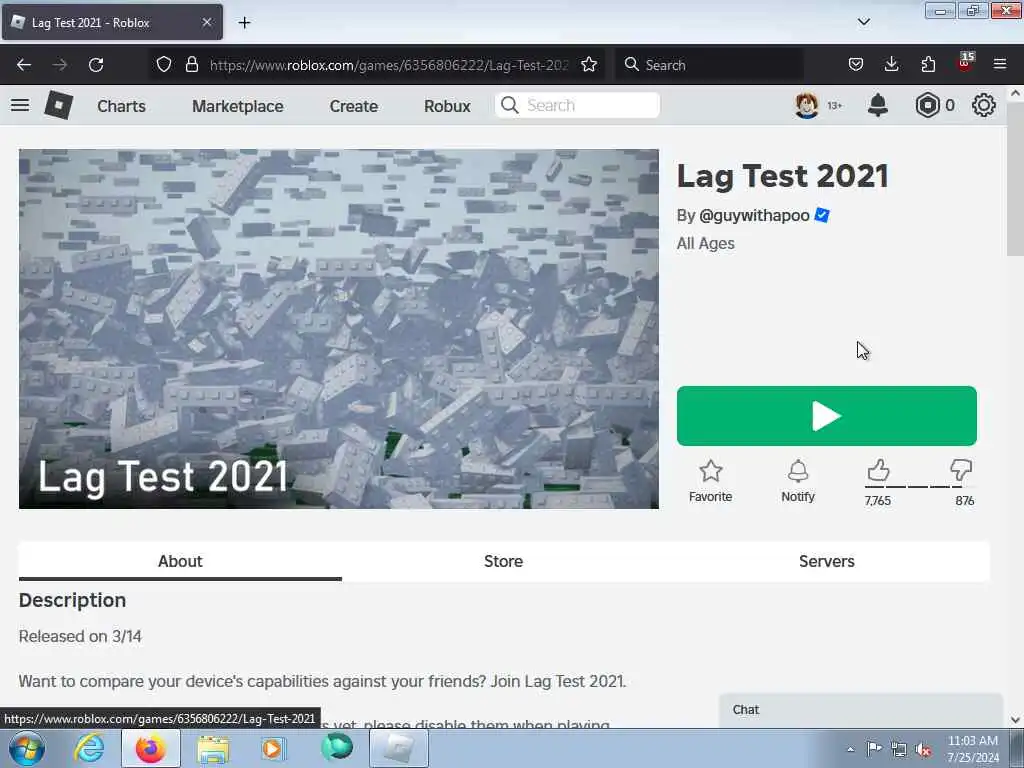
Task: Open Firefox extensions puzzle icon
Action: click(928, 65)
